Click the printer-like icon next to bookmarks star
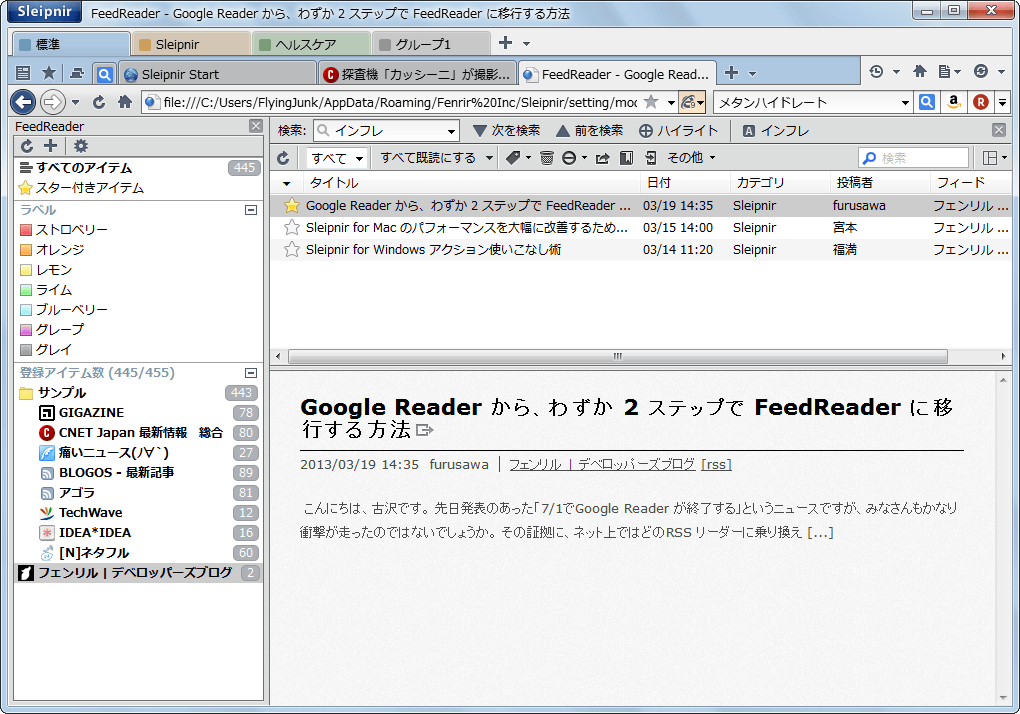Image resolution: width=1020 pixels, height=714 pixels. click(77, 73)
